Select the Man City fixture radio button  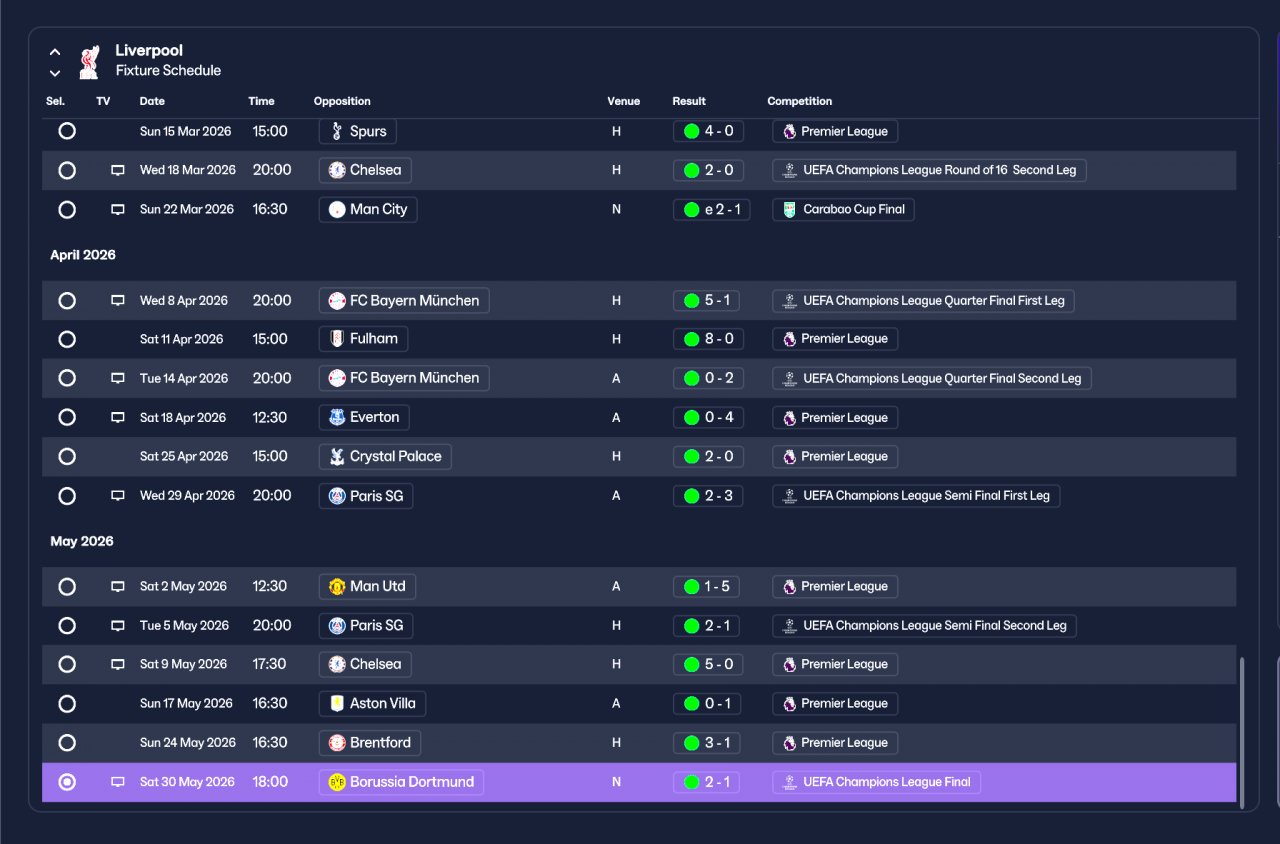click(x=67, y=210)
